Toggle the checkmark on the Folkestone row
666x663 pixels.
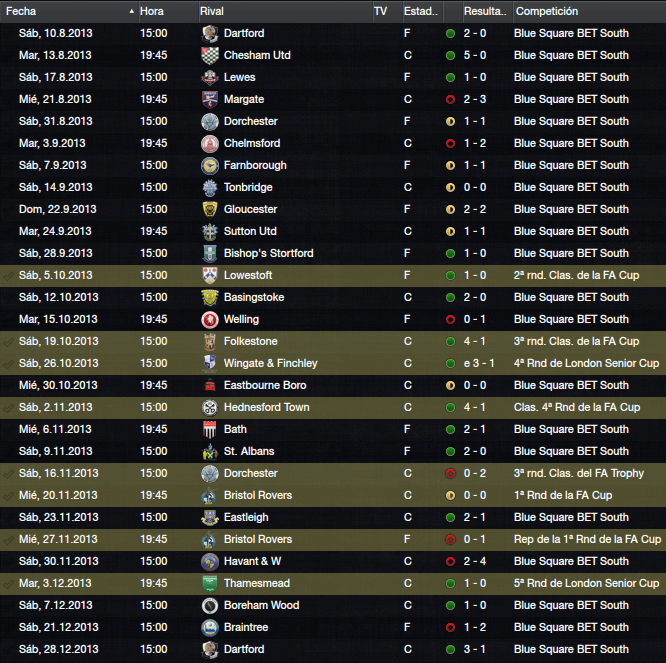pyautogui.click(x=8, y=342)
